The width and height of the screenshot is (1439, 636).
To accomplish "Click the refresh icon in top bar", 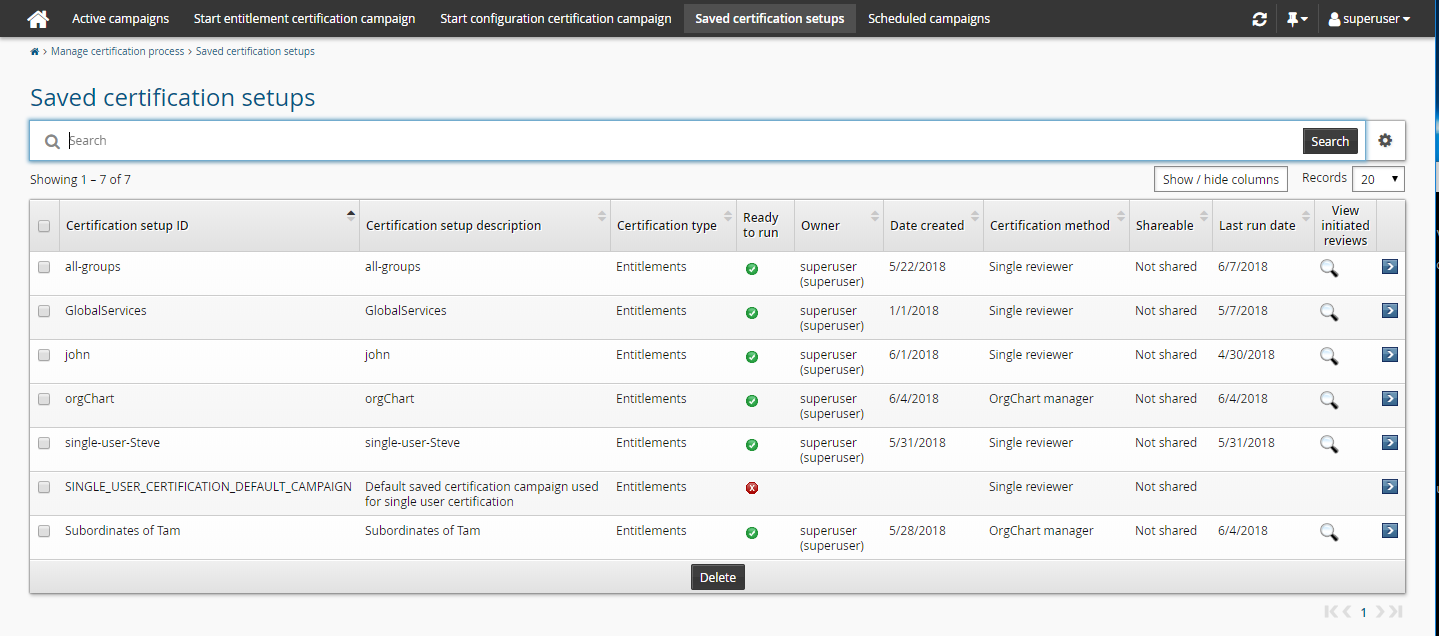I will pos(1259,19).
